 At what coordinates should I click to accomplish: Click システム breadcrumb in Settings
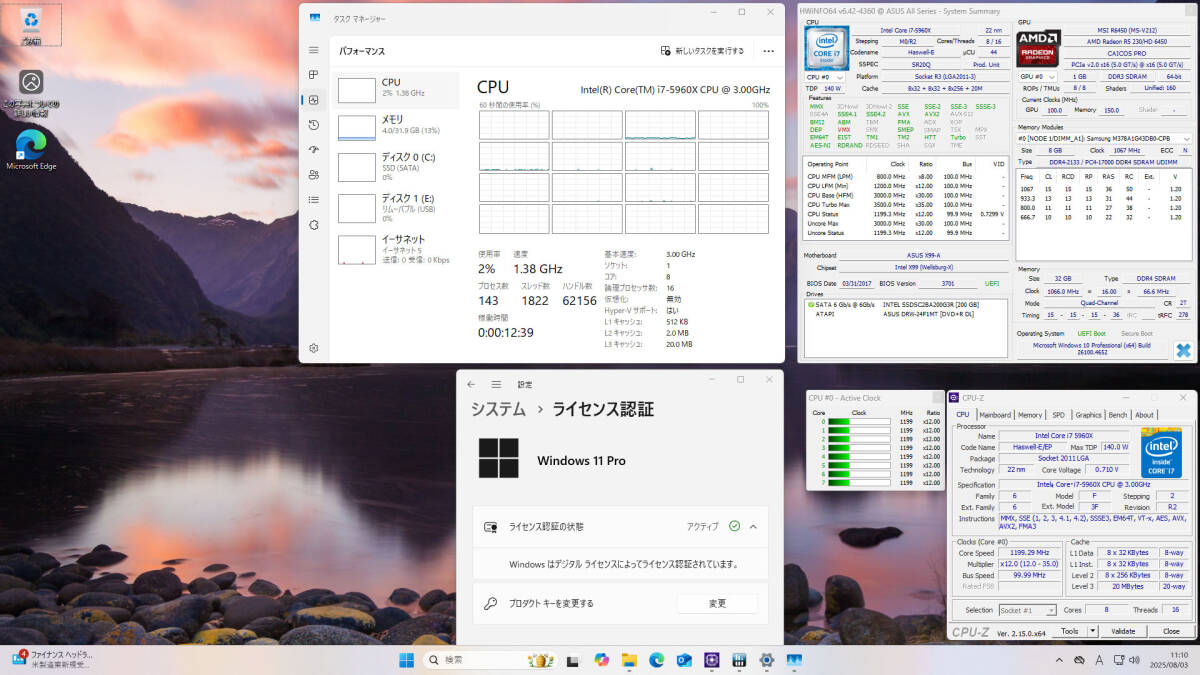pyautogui.click(x=498, y=409)
